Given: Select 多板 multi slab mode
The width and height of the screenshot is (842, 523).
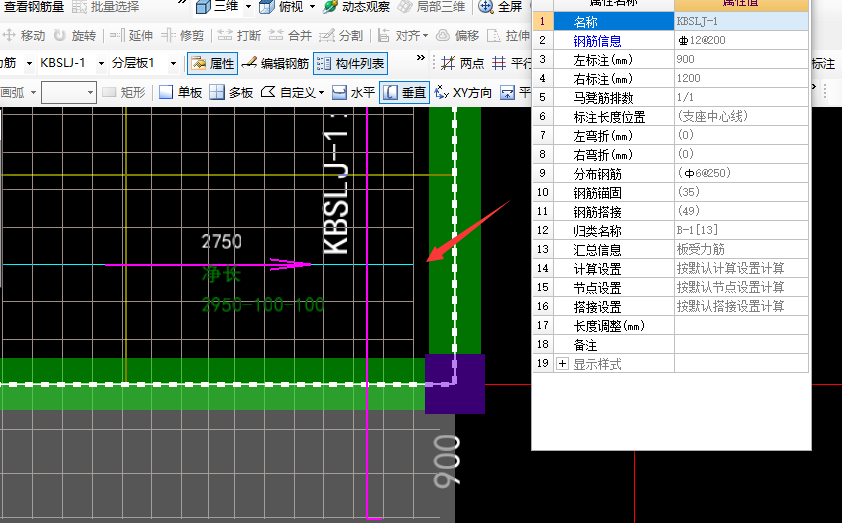Looking at the screenshot, I should [231, 92].
